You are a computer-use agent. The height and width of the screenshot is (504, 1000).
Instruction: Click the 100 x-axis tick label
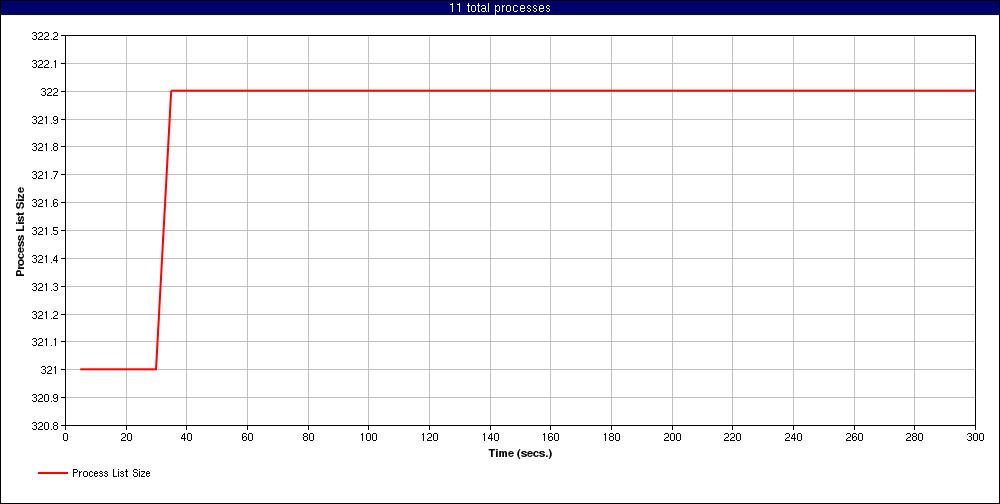coord(369,437)
